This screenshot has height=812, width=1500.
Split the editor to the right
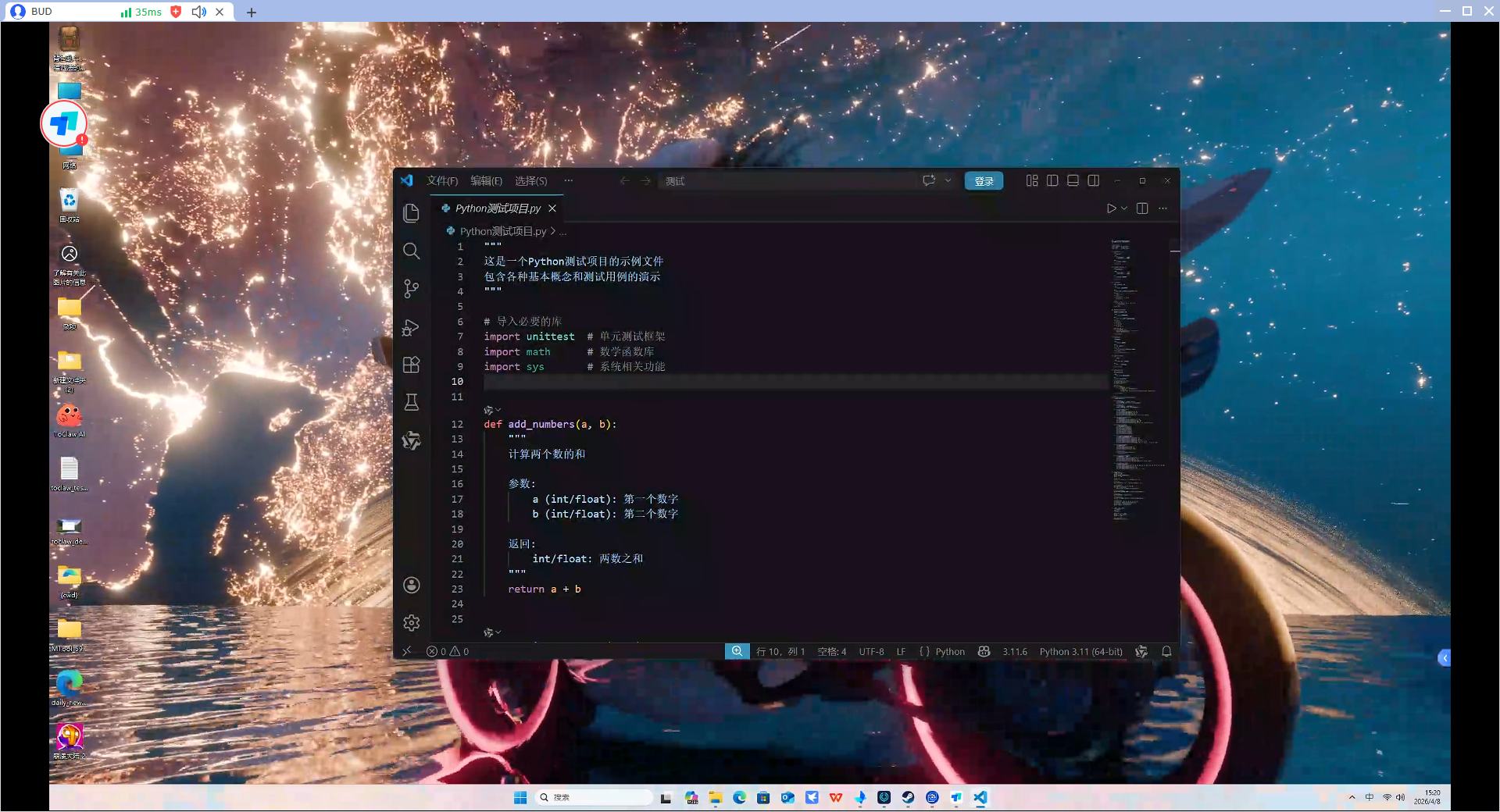click(1142, 208)
